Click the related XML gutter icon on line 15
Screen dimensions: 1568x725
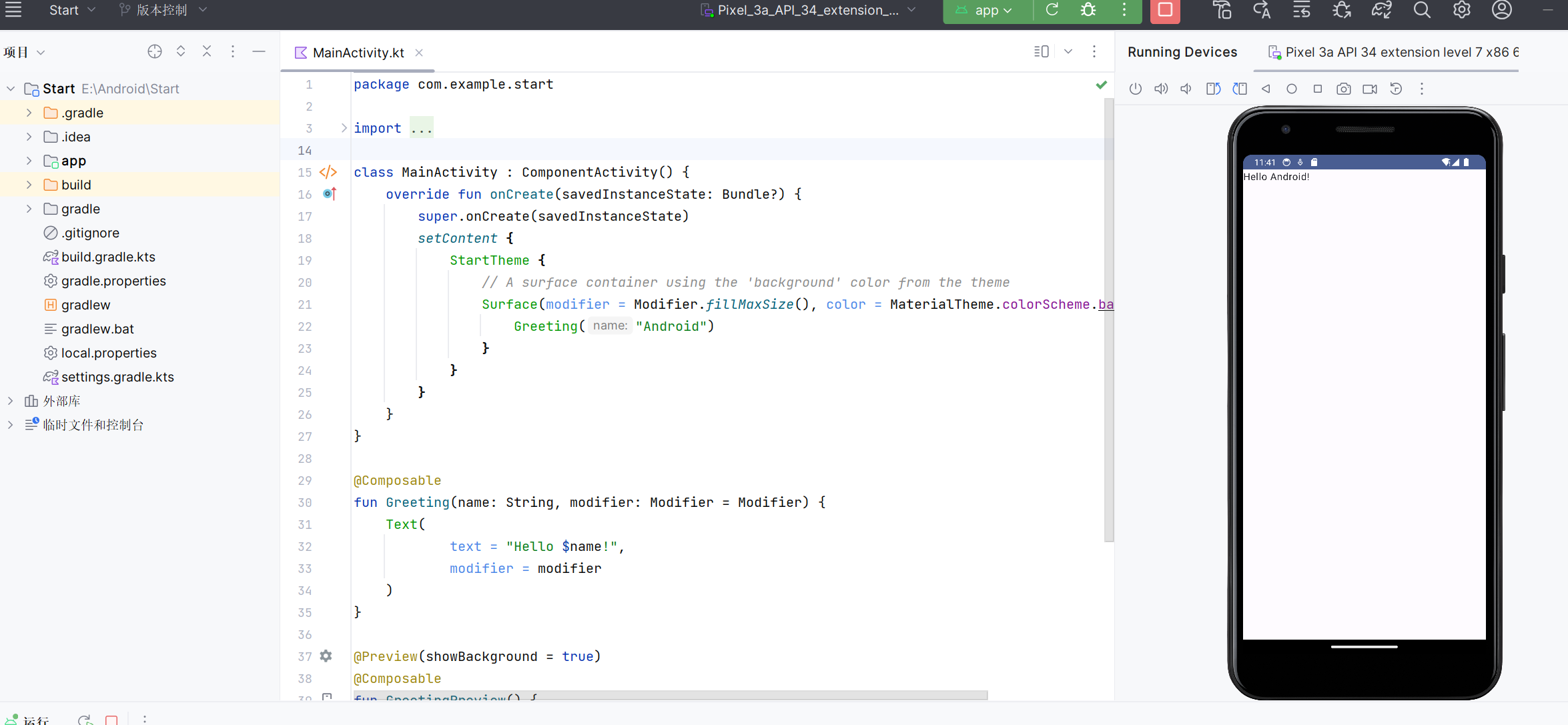328,172
